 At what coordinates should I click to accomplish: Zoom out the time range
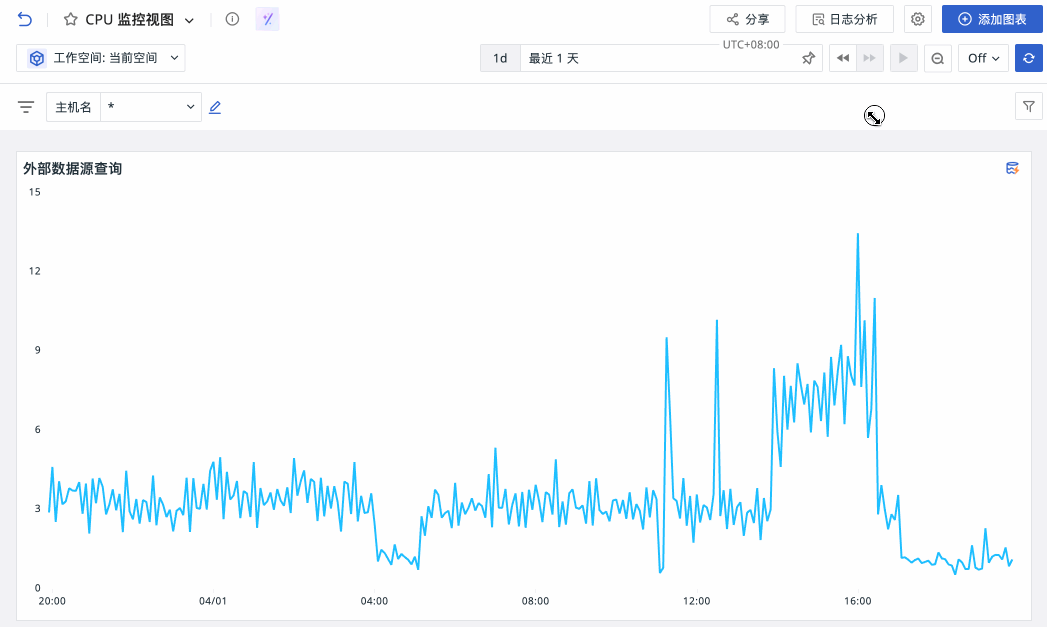pyautogui.click(x=937, y=58)
